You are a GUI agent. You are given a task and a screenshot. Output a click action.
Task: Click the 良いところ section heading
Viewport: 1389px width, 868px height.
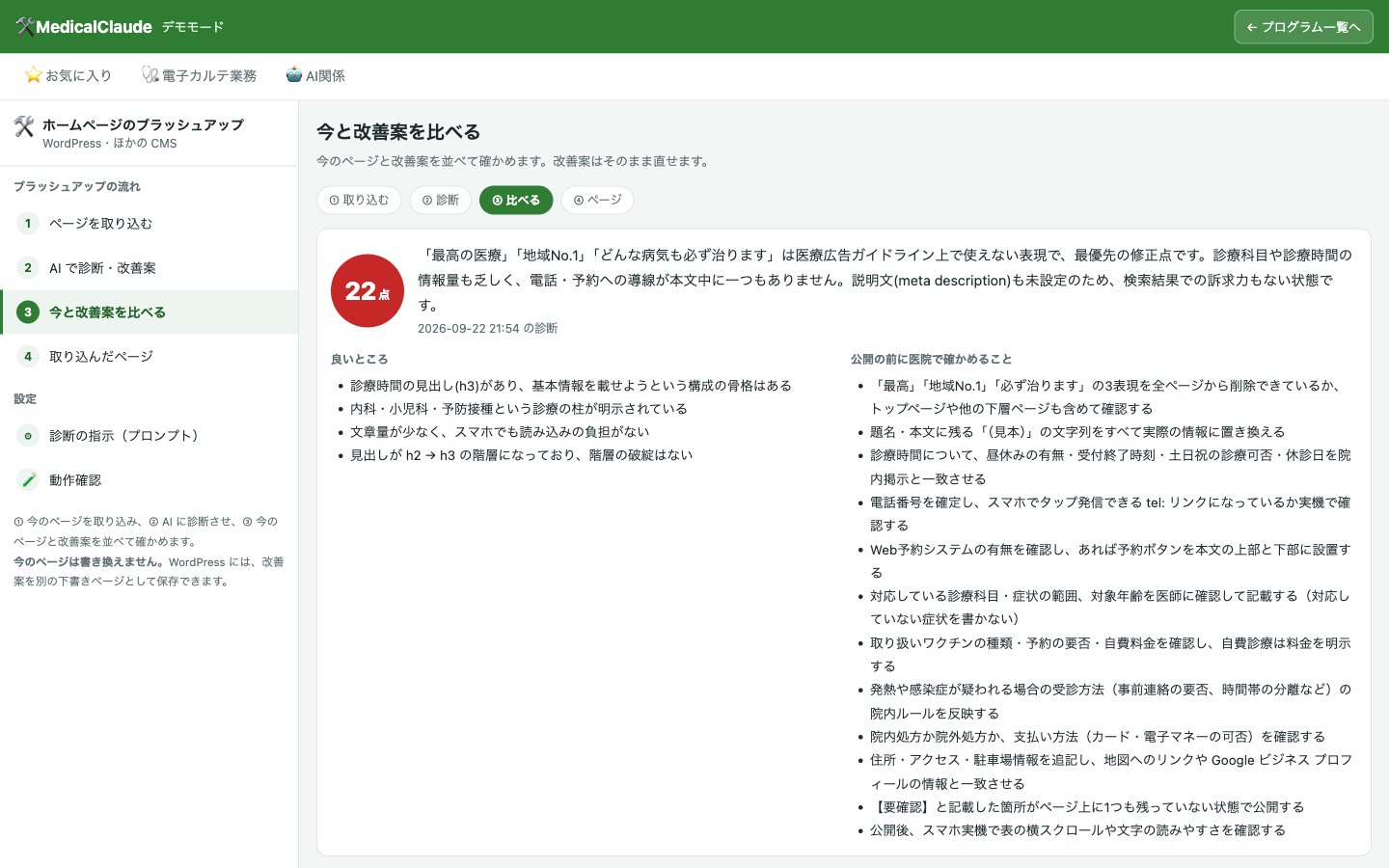pyautogui.click(x=359, y=359)
